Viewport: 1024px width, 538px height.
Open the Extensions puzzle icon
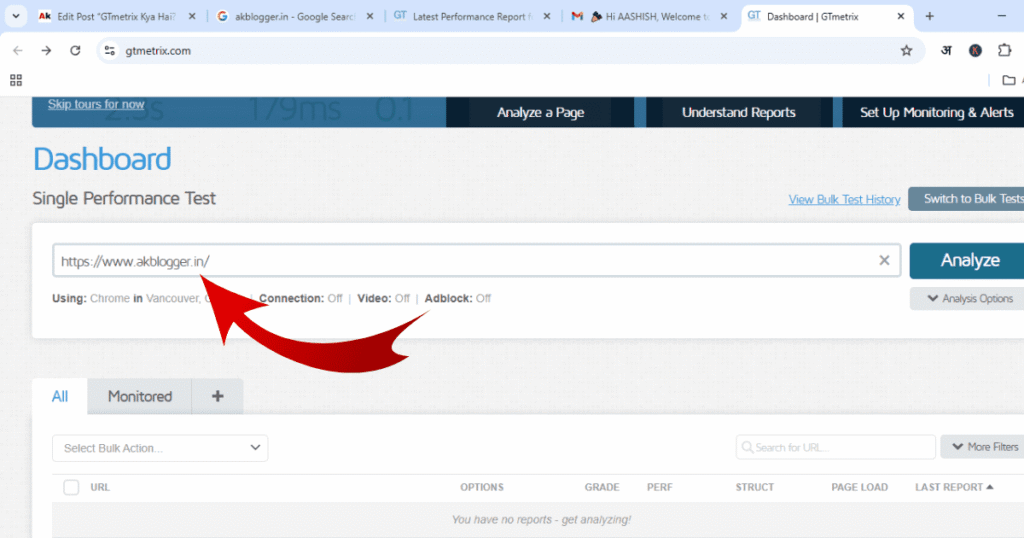(1004, 50)
